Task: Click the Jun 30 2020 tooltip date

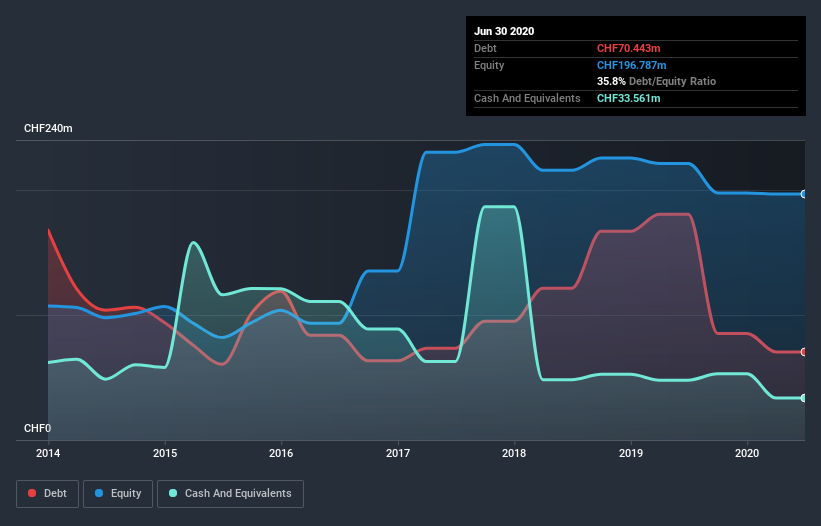Action: [x=504, y=31]
